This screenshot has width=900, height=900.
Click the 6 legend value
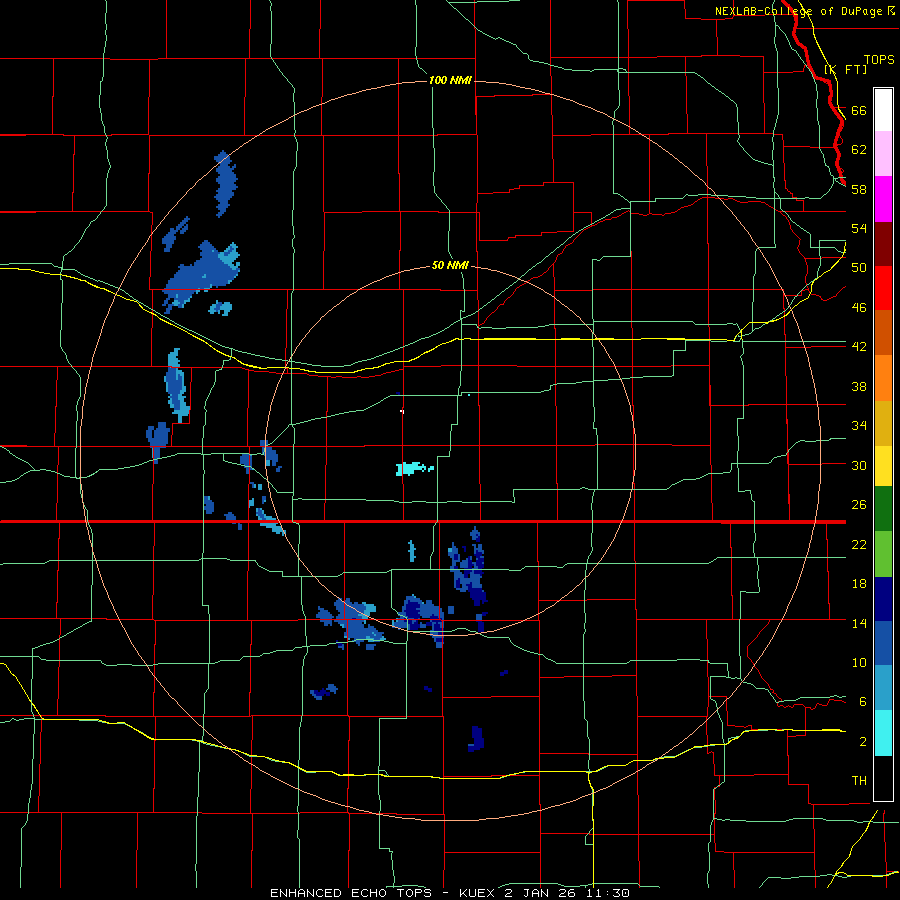pyautogui.click(x=863, y=702)
